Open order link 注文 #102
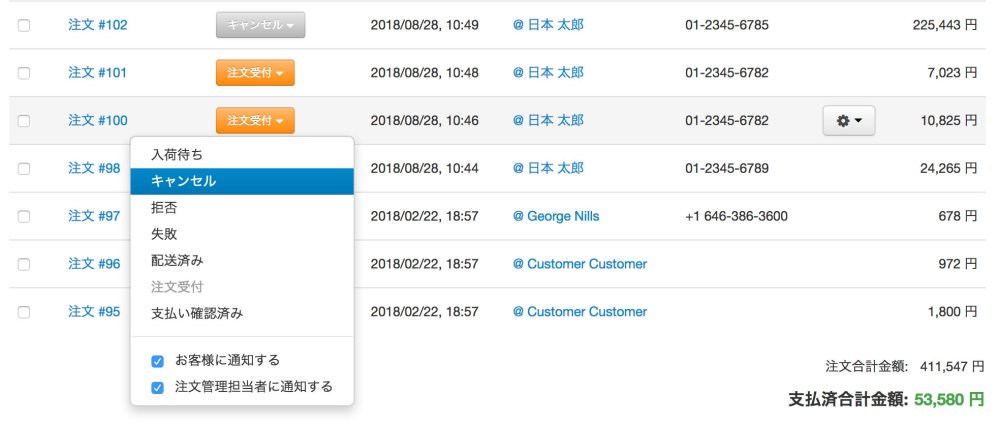1000x422 pixels. 98,25
